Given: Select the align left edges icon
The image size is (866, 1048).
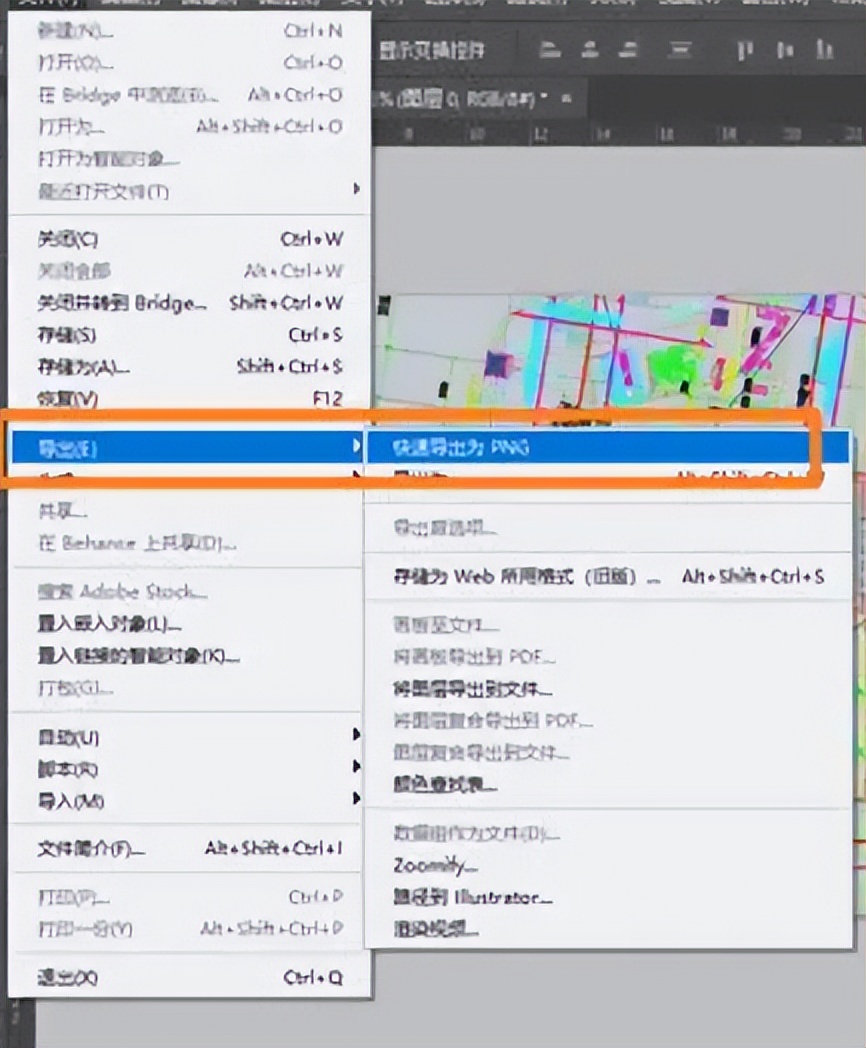Looking at the screenshot, I should coord(549,48).
